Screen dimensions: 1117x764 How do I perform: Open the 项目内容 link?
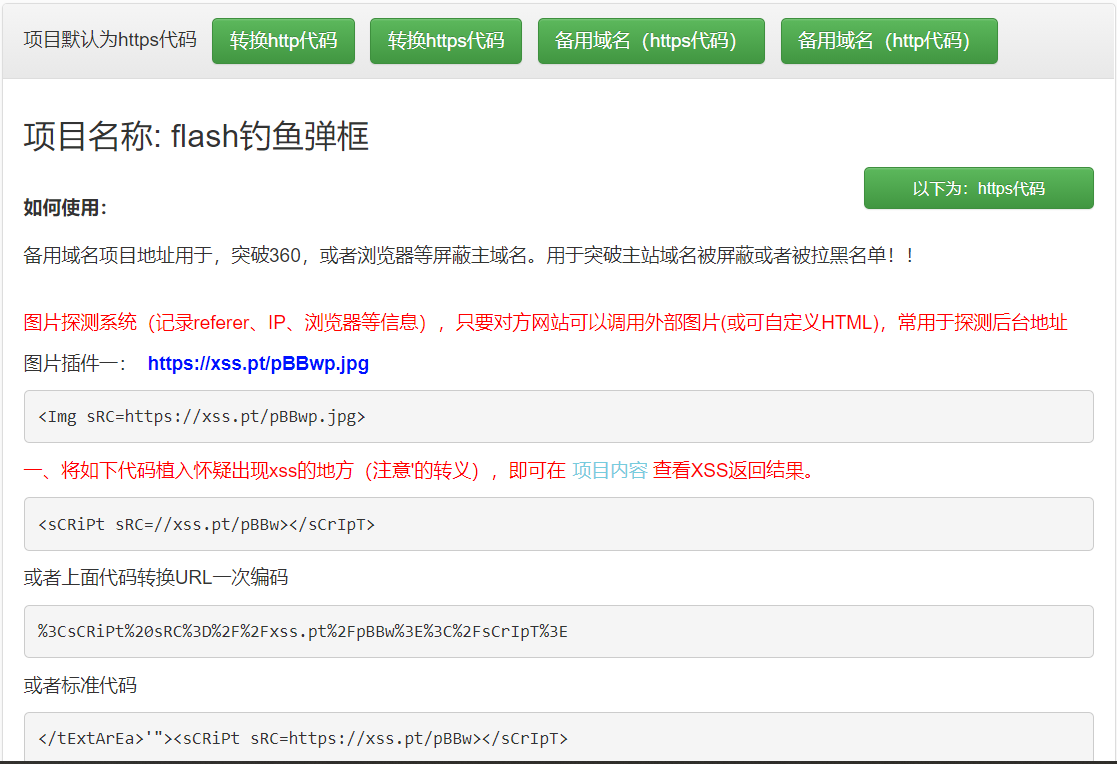(610, 470)
